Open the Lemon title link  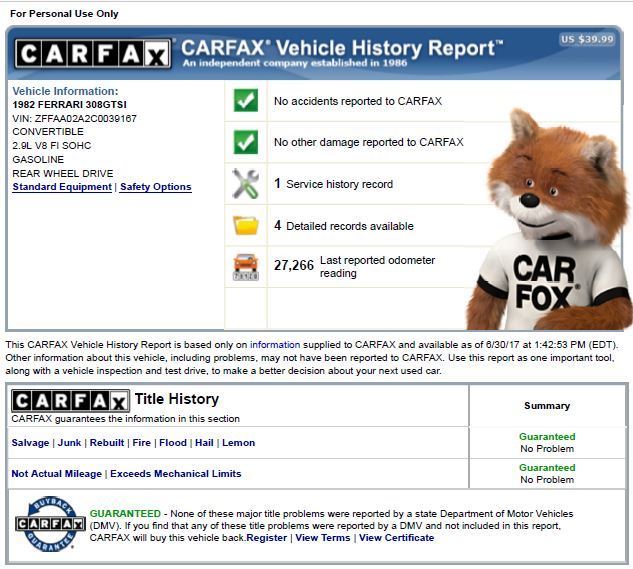coord(239,443)
